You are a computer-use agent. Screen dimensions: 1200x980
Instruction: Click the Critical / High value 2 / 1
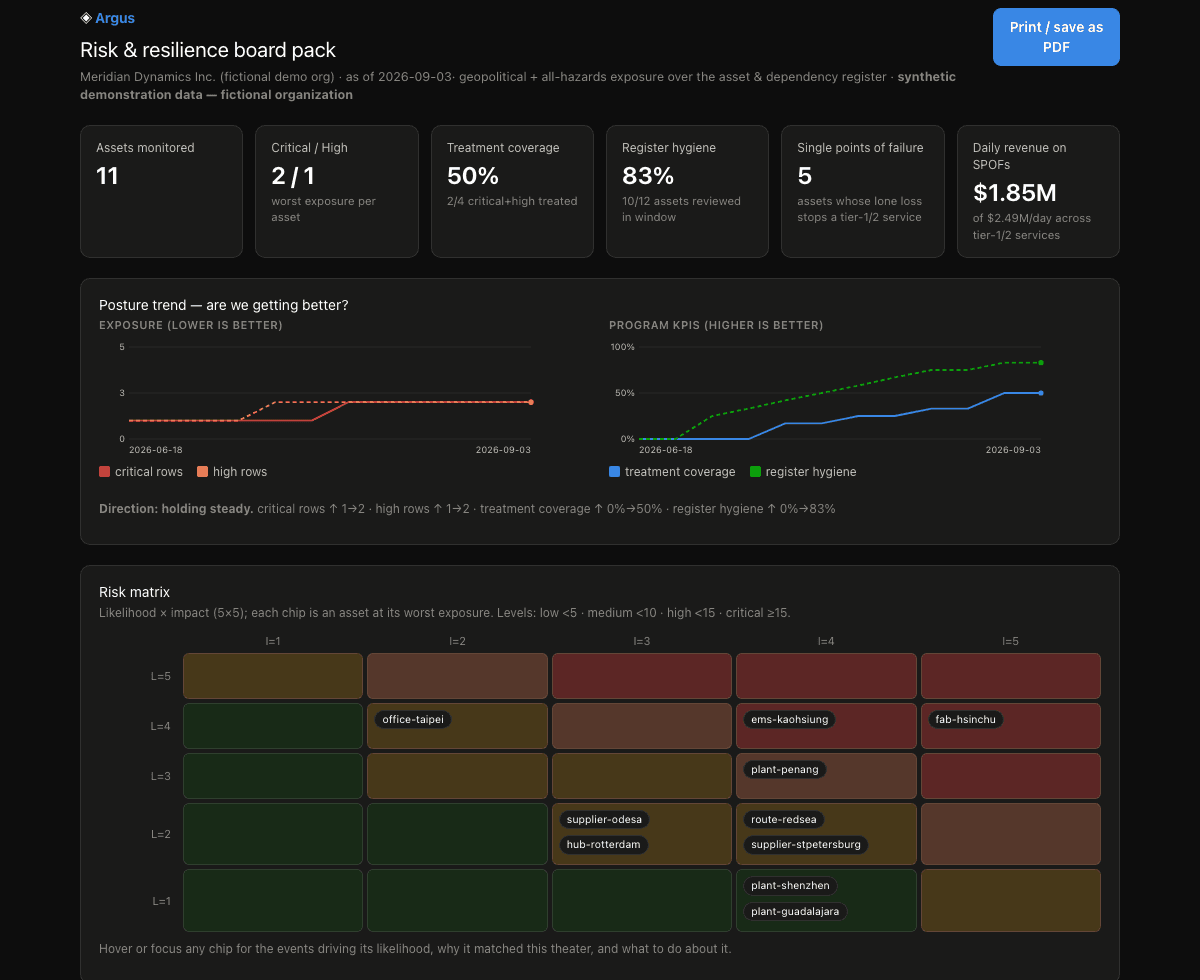pyautogui.click(x=293, y=176)
